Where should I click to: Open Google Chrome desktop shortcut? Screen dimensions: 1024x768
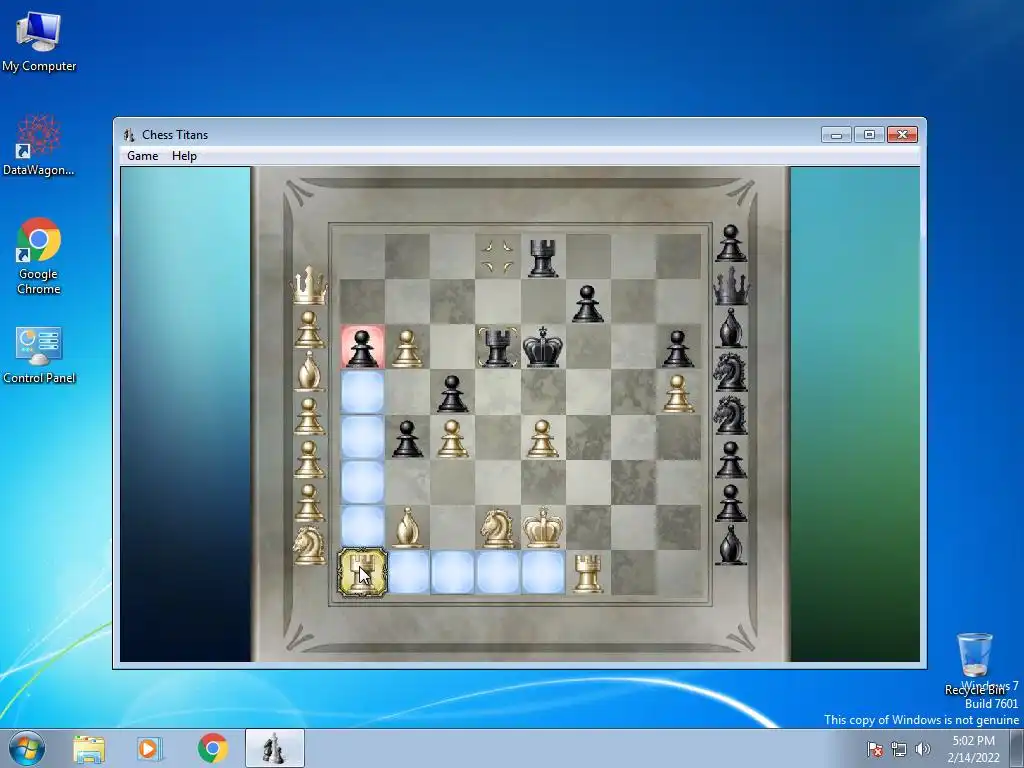point(39,256)
